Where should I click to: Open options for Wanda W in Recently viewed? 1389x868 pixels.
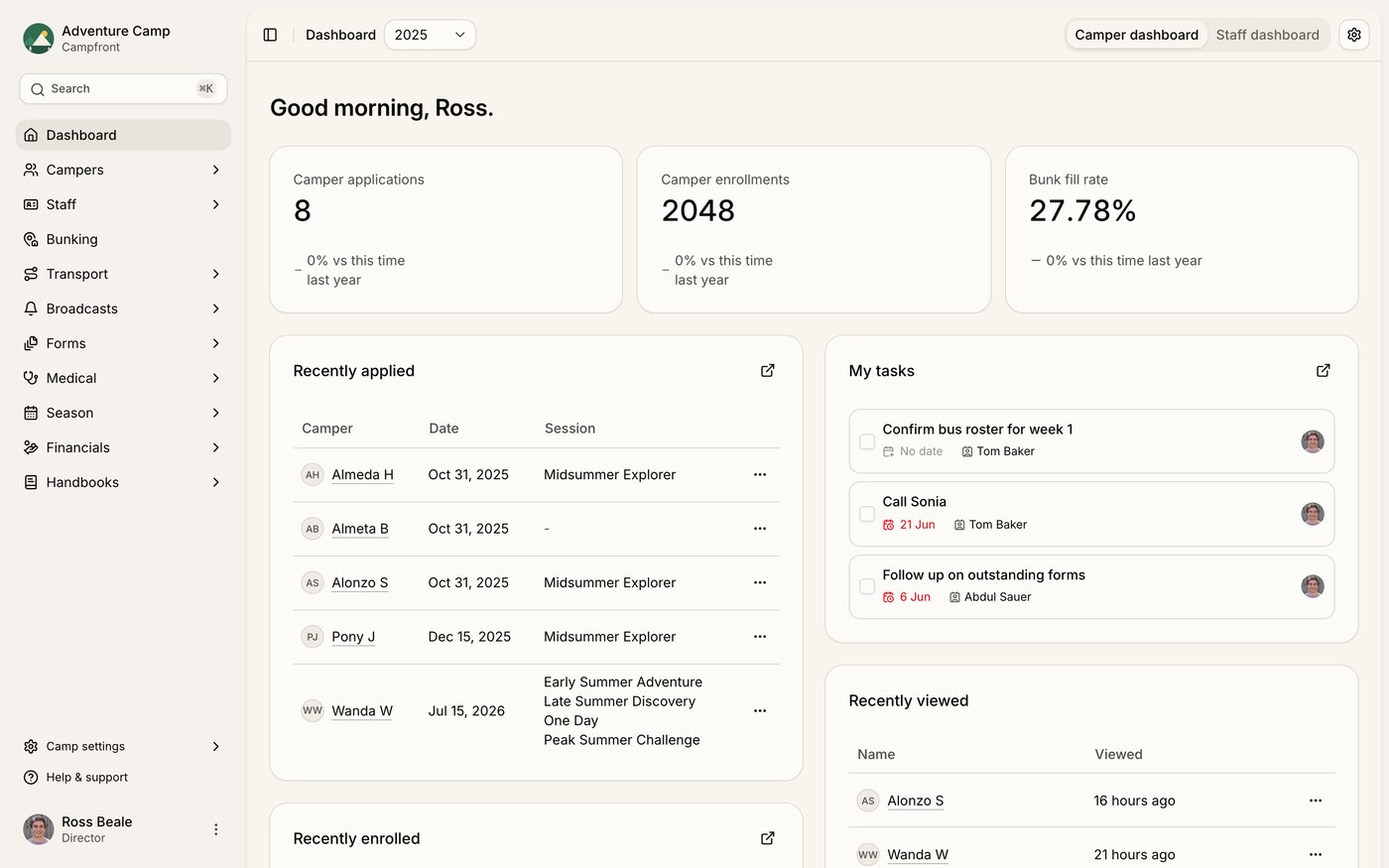pos(1316,854)
